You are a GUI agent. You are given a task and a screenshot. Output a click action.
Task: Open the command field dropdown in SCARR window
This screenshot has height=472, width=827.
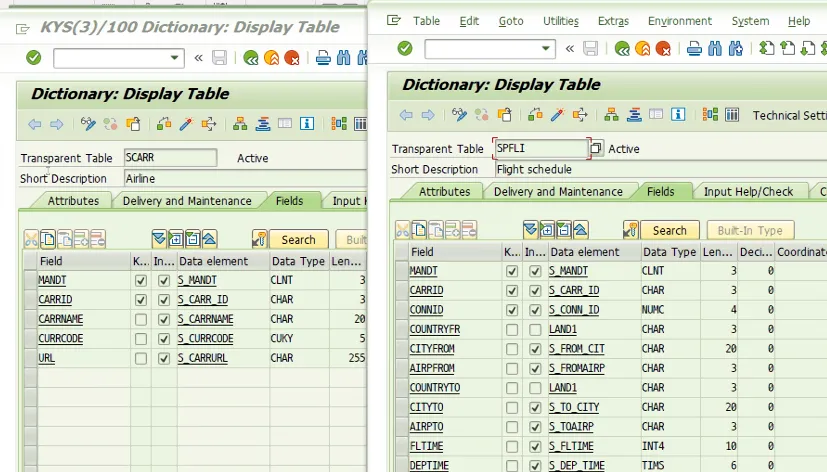click(x=175, y=57)
